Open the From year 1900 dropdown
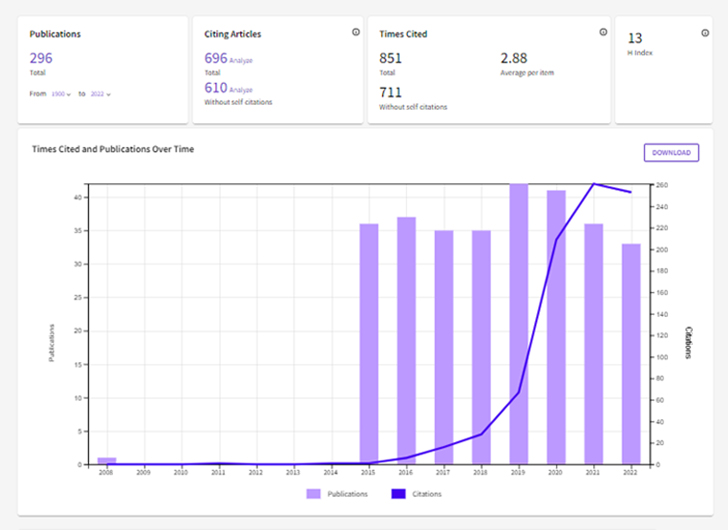Image resolution: width=728 pixels, height=530 pixels. pos(62,94)
